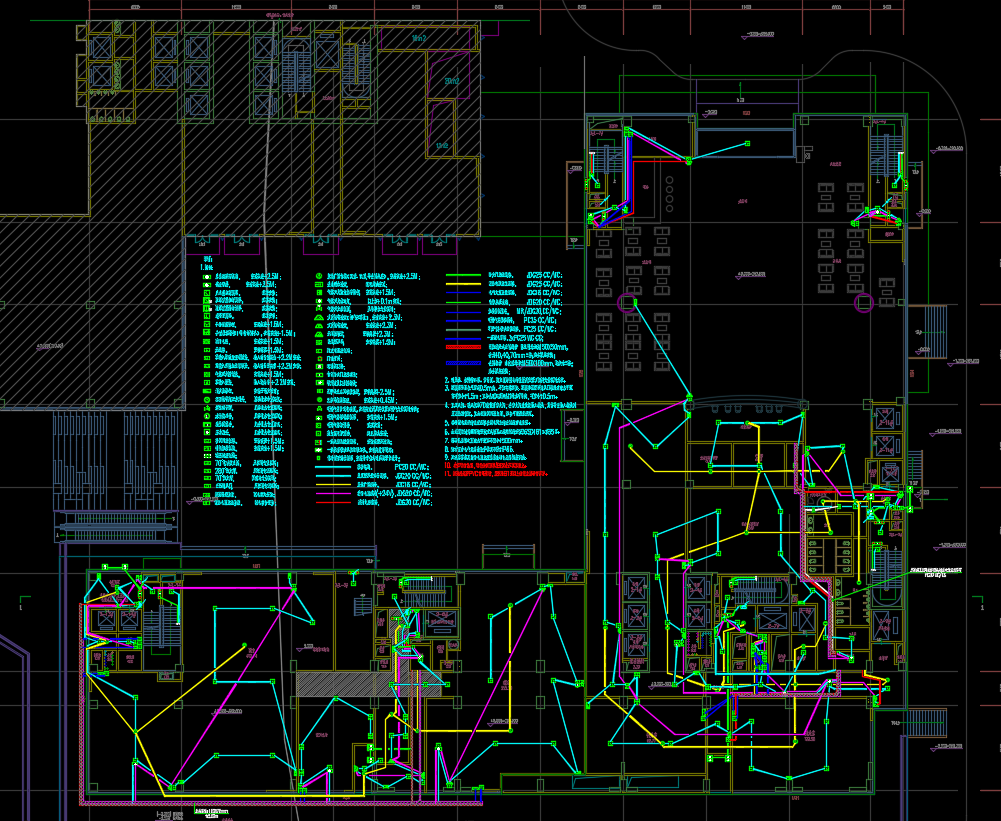1001x821 pixels.
Task: Click the left purple circle column marker
Action: (627, 302)
